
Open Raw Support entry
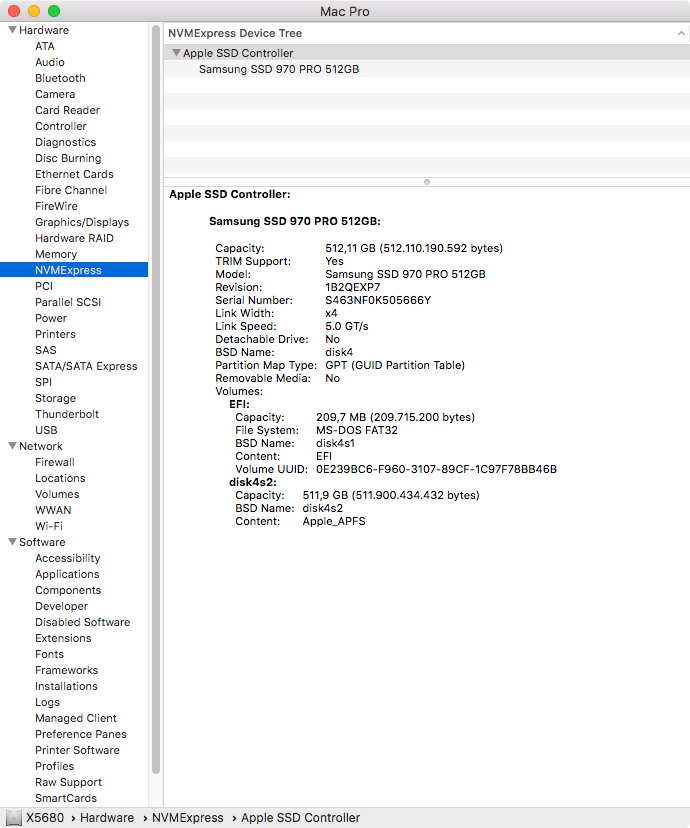pos(69,782)
